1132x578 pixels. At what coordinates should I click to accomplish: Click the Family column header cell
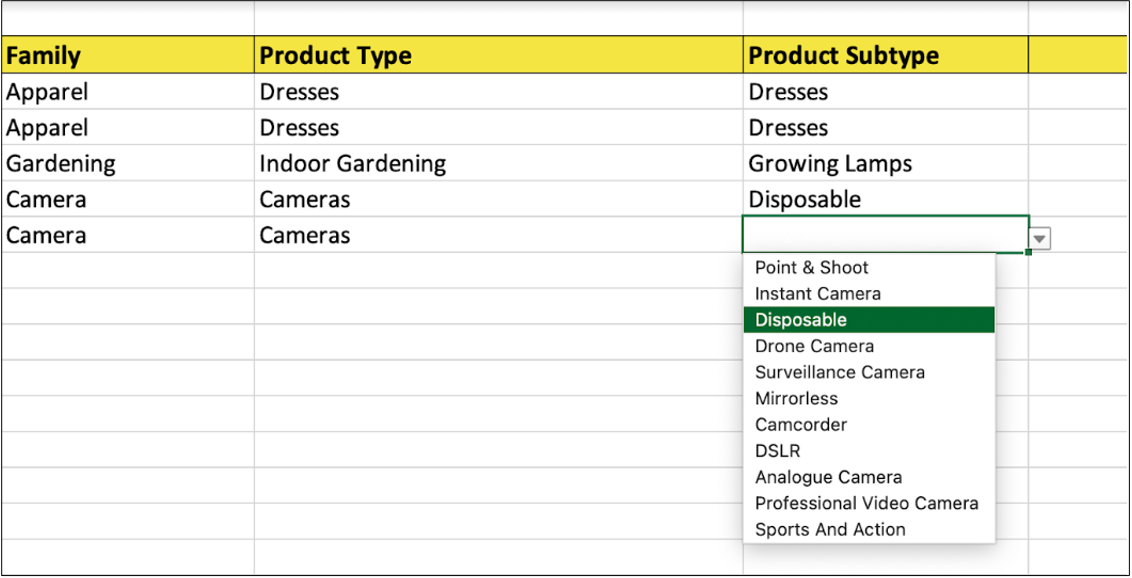(x=126, y=56)
